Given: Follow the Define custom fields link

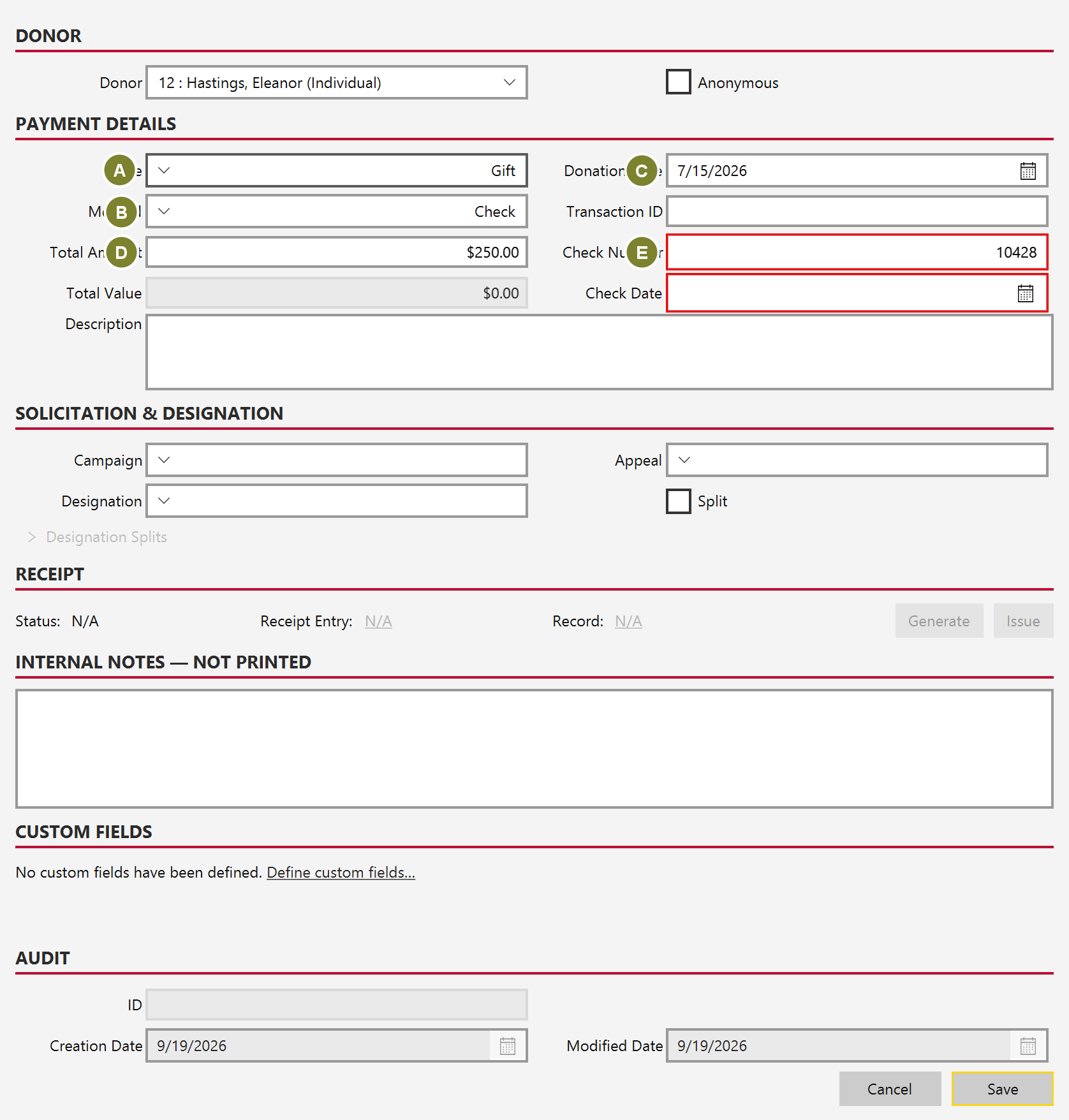Looking at the screenshot, I should pos(341,873).
